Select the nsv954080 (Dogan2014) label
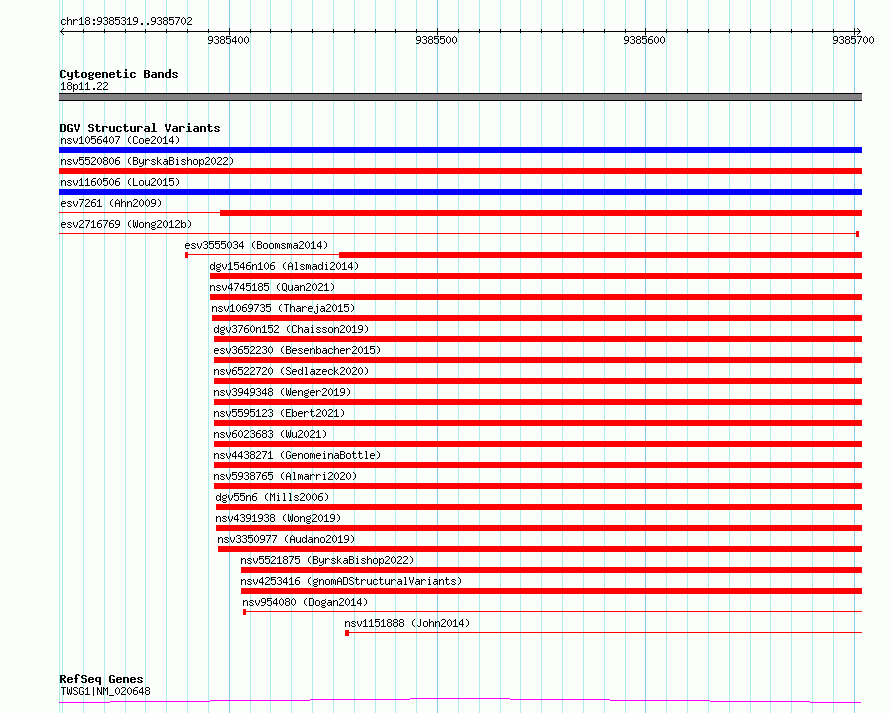The image size is (890, 713). (x=305, y=602)
